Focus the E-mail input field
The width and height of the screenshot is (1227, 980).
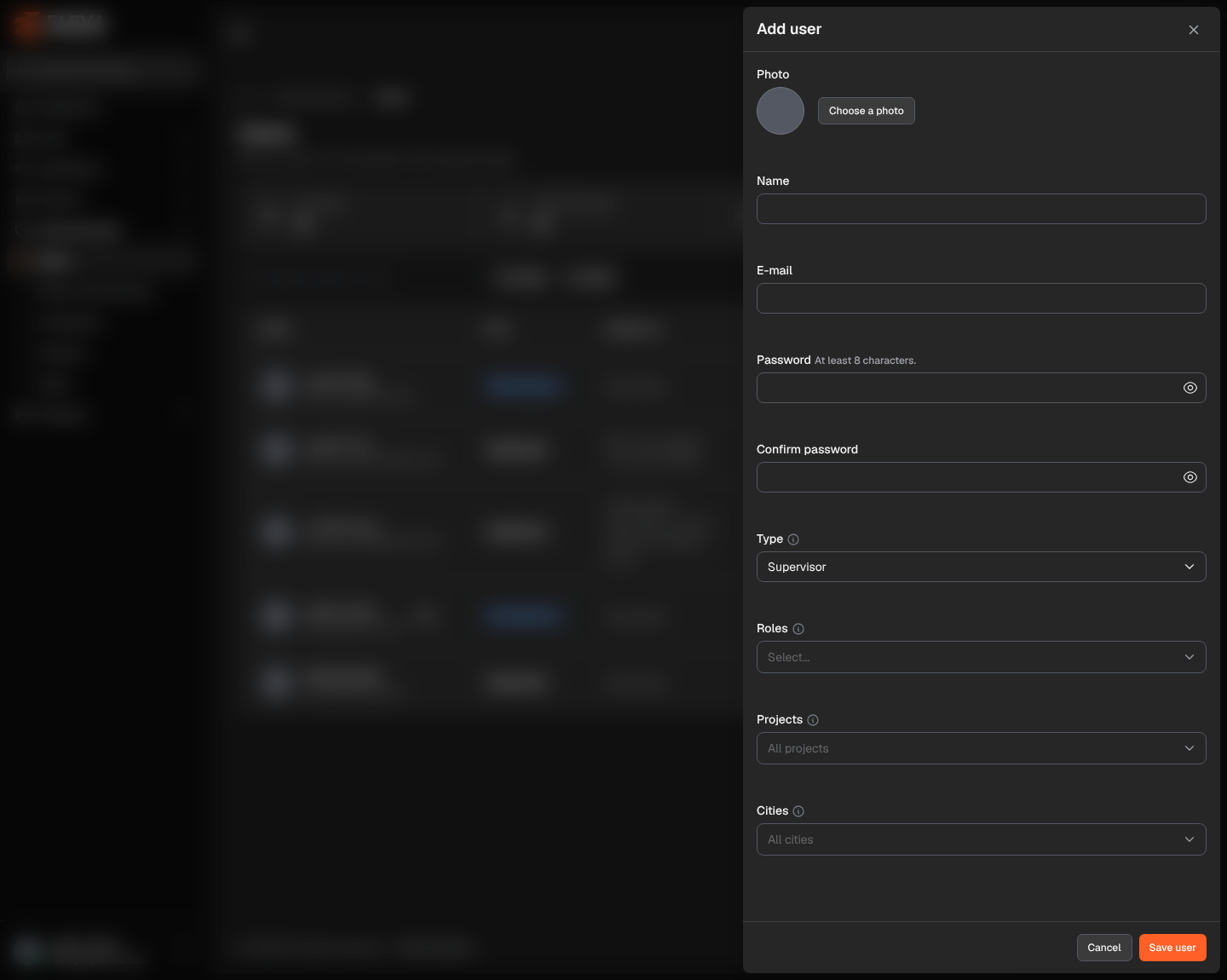tap(982, 298)
